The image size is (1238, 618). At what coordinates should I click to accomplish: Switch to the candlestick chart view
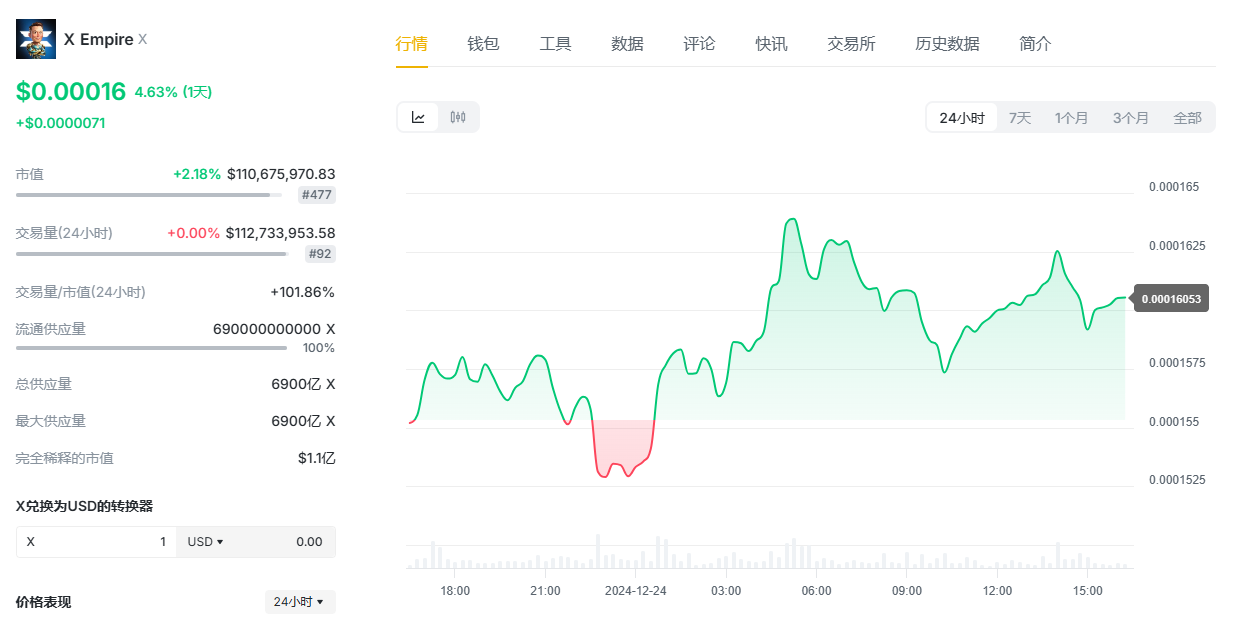pyautogui.click(x=458, y=117)
